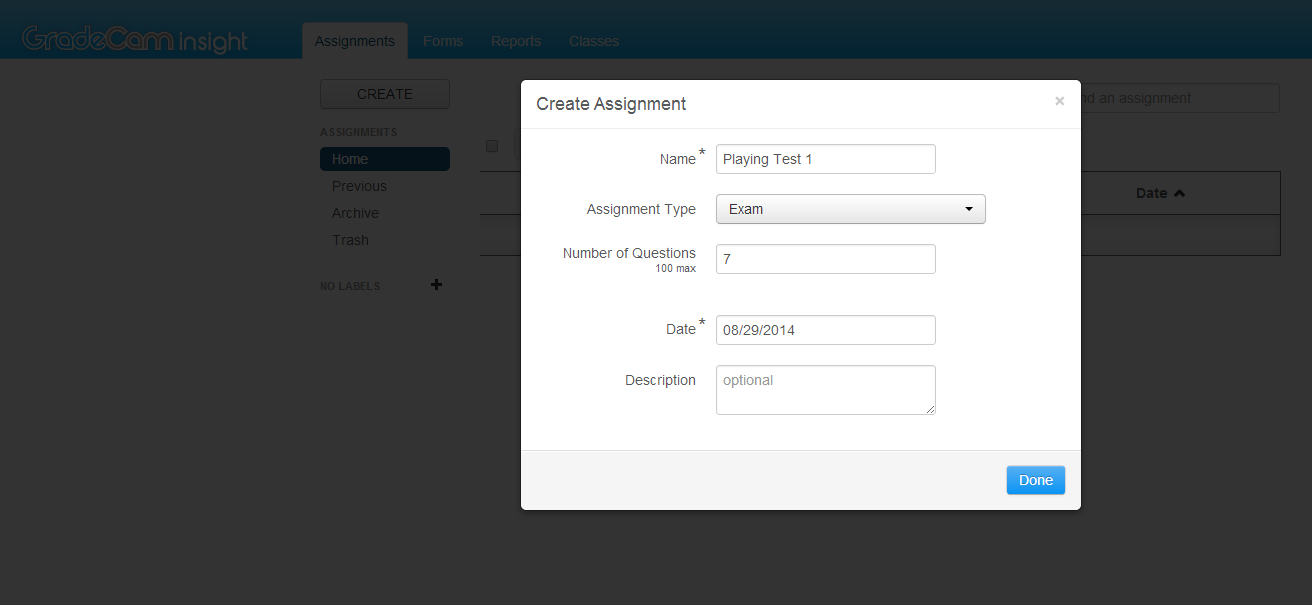Click the Done button
Image resolution: width=1312 pixels, height=605 pixels.
(1035, 480)
